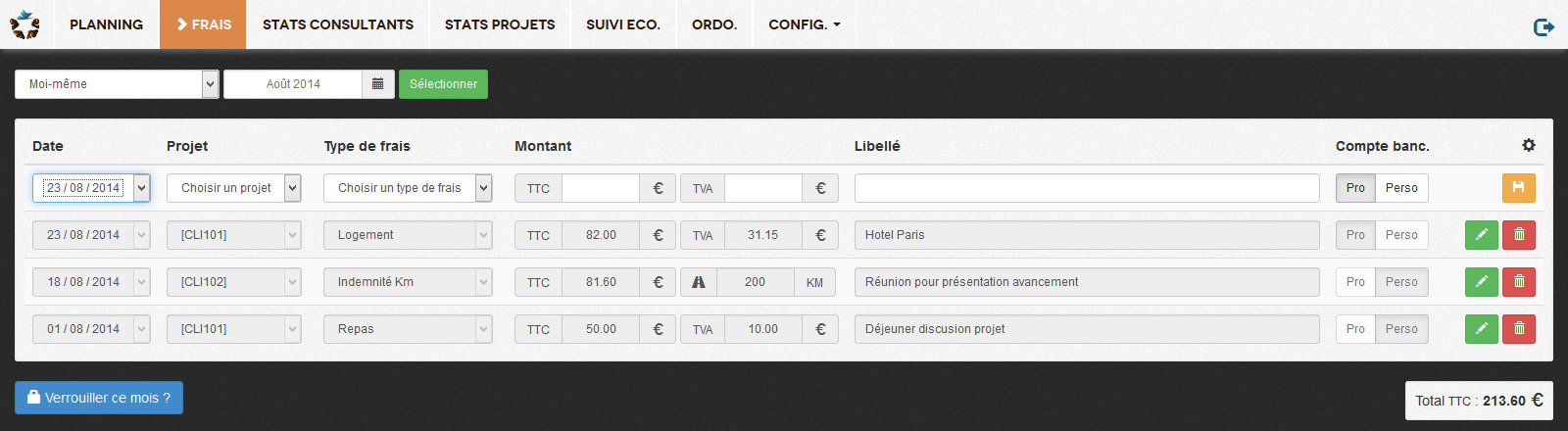The height and width of the screenshot is (431, 1568).
Task: Focus the empty Libellé text field
Action: [x=1087, y=188]
